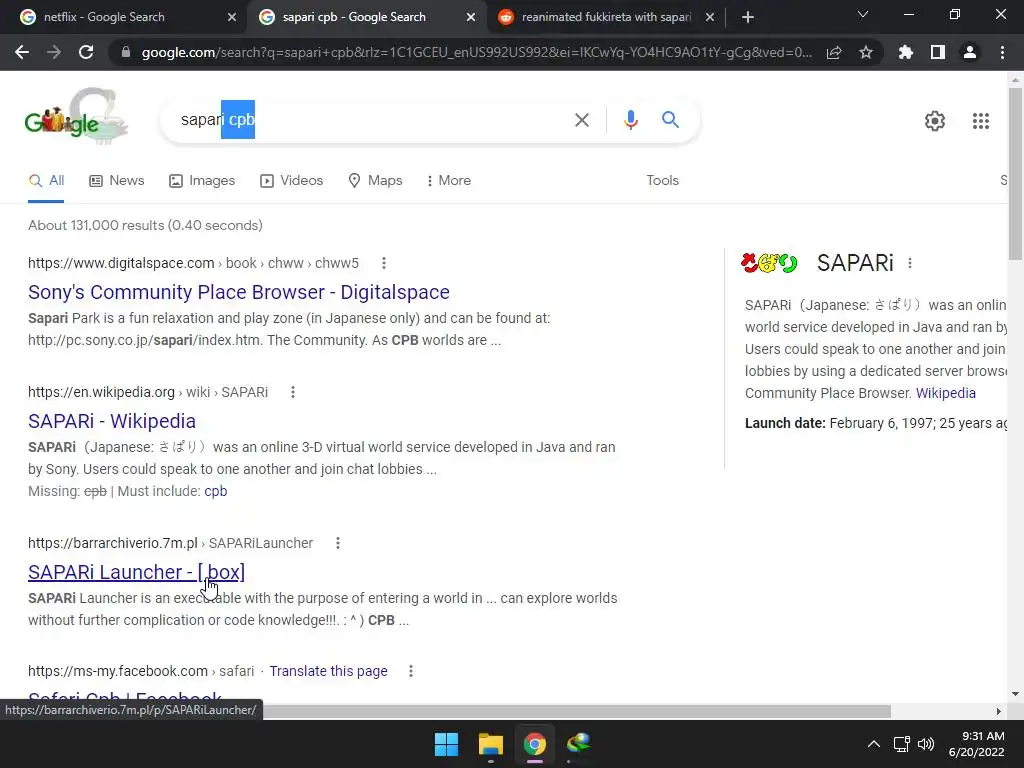Open the search Tools options
This screenshot has width=1024, height=768.
(662, 180)
